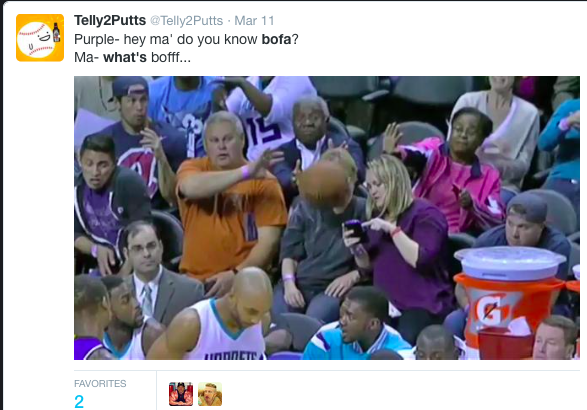587x410 pixels.
Task: Click the woman's phone in the photo
Action: coord(355,230)
